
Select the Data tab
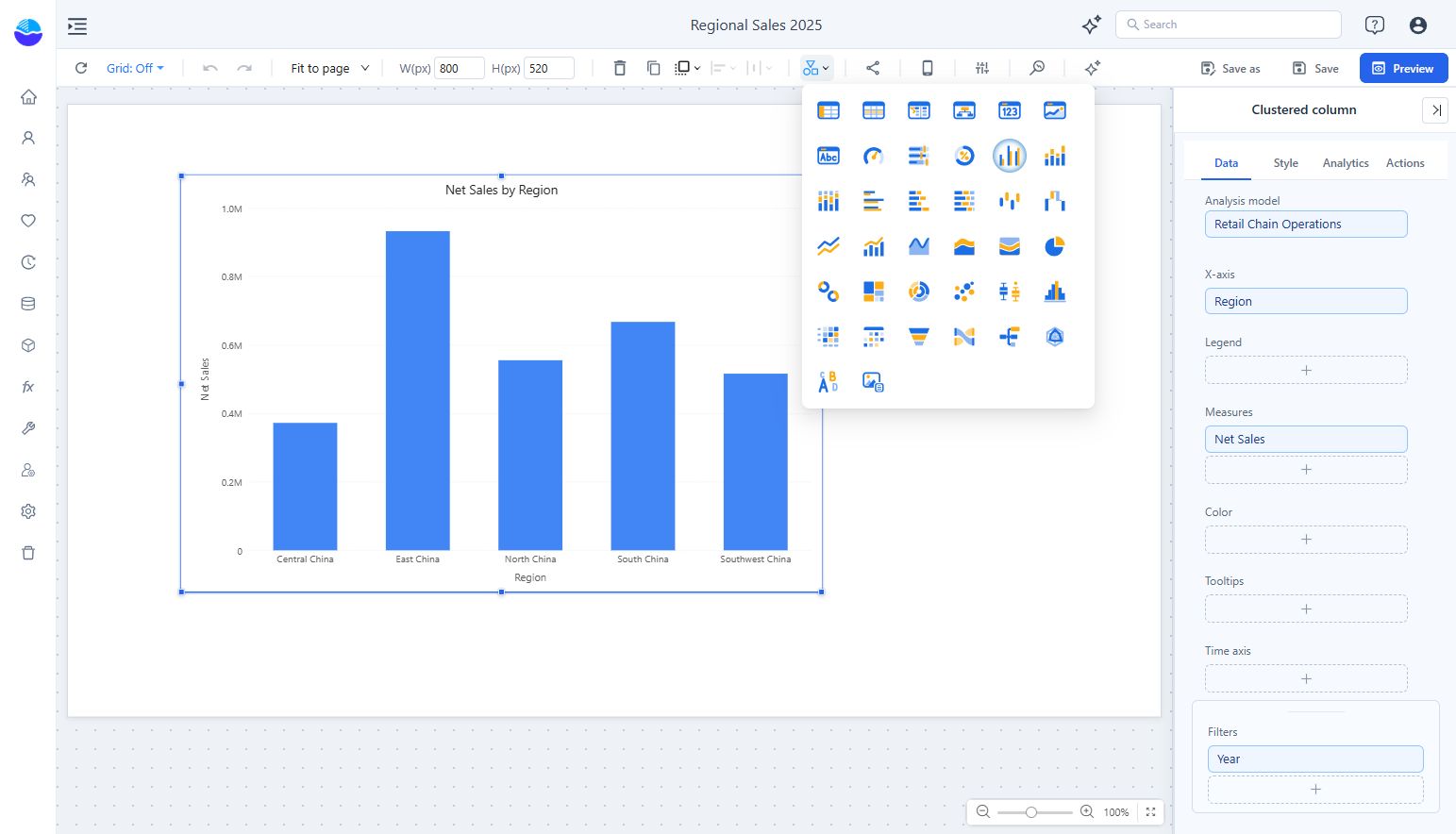click(1227, 163)
